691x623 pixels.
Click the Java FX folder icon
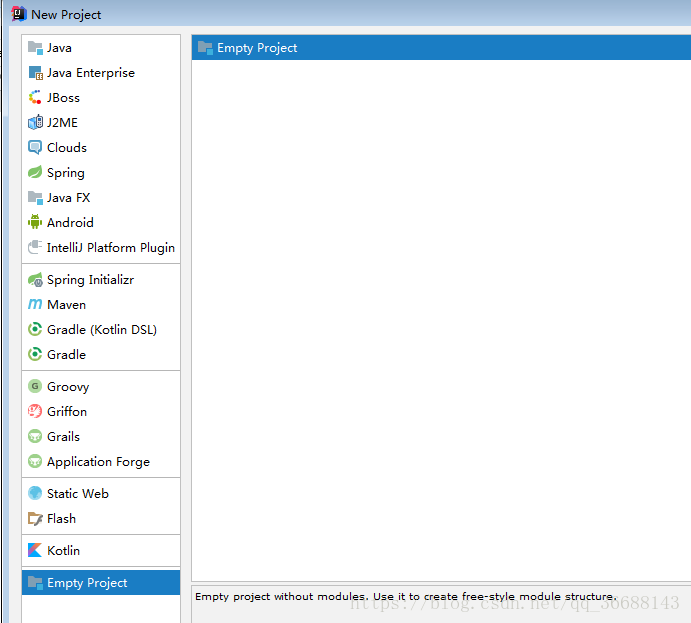35,197
